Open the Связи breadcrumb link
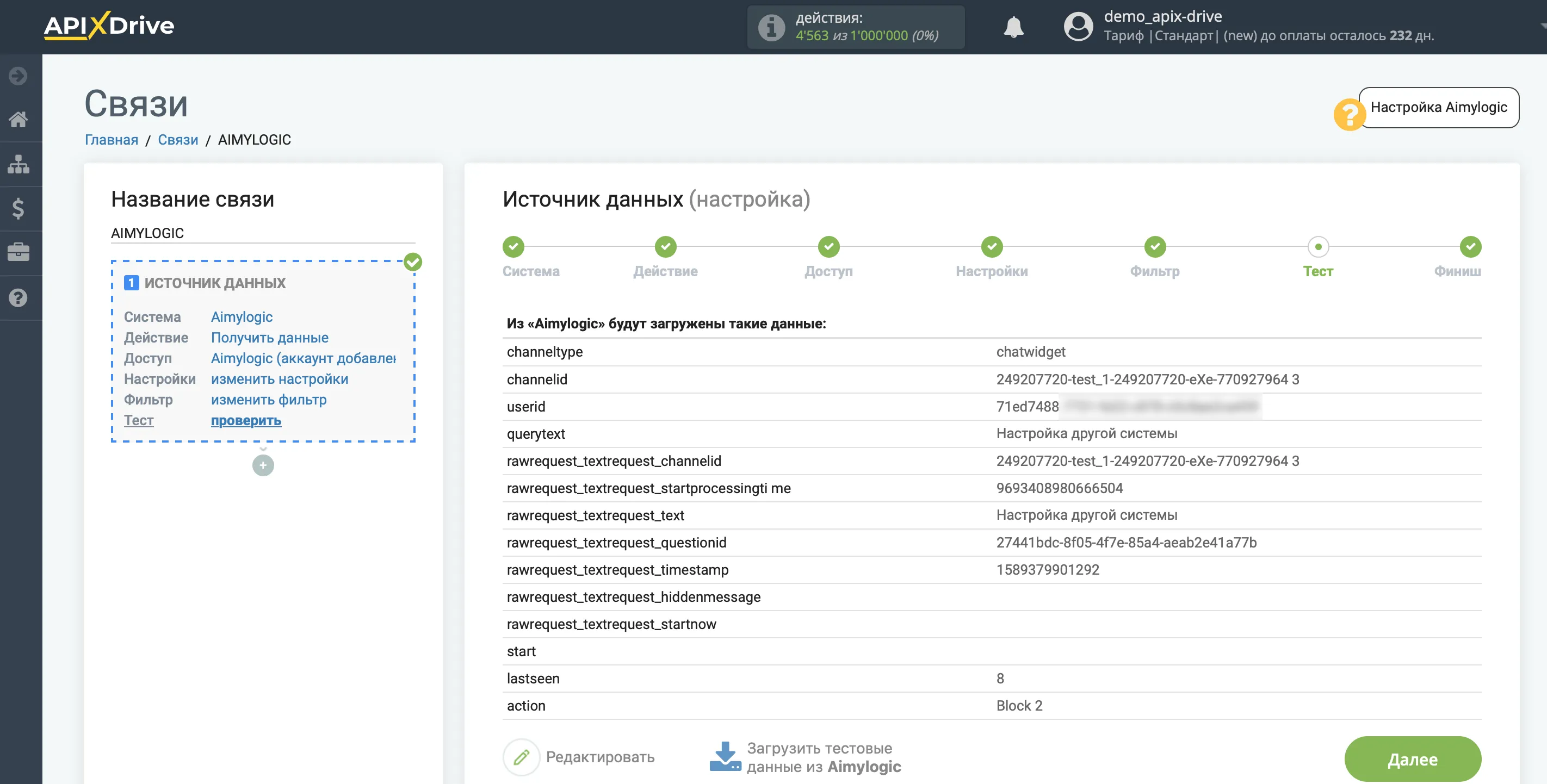The width and height of the screenshot is (1547, 784). (178, 140)
